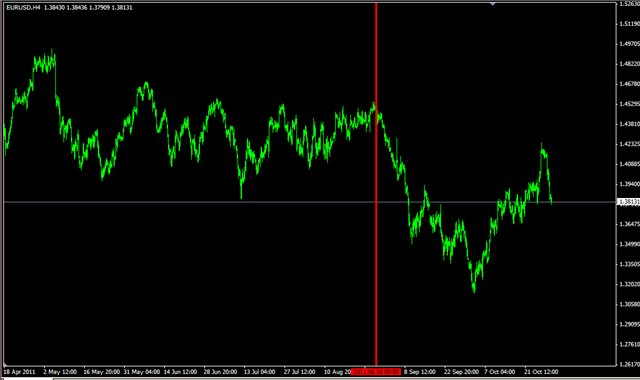Click the 1.29095 price scale label
Screen dimensions: 640x380
point(629,324)
